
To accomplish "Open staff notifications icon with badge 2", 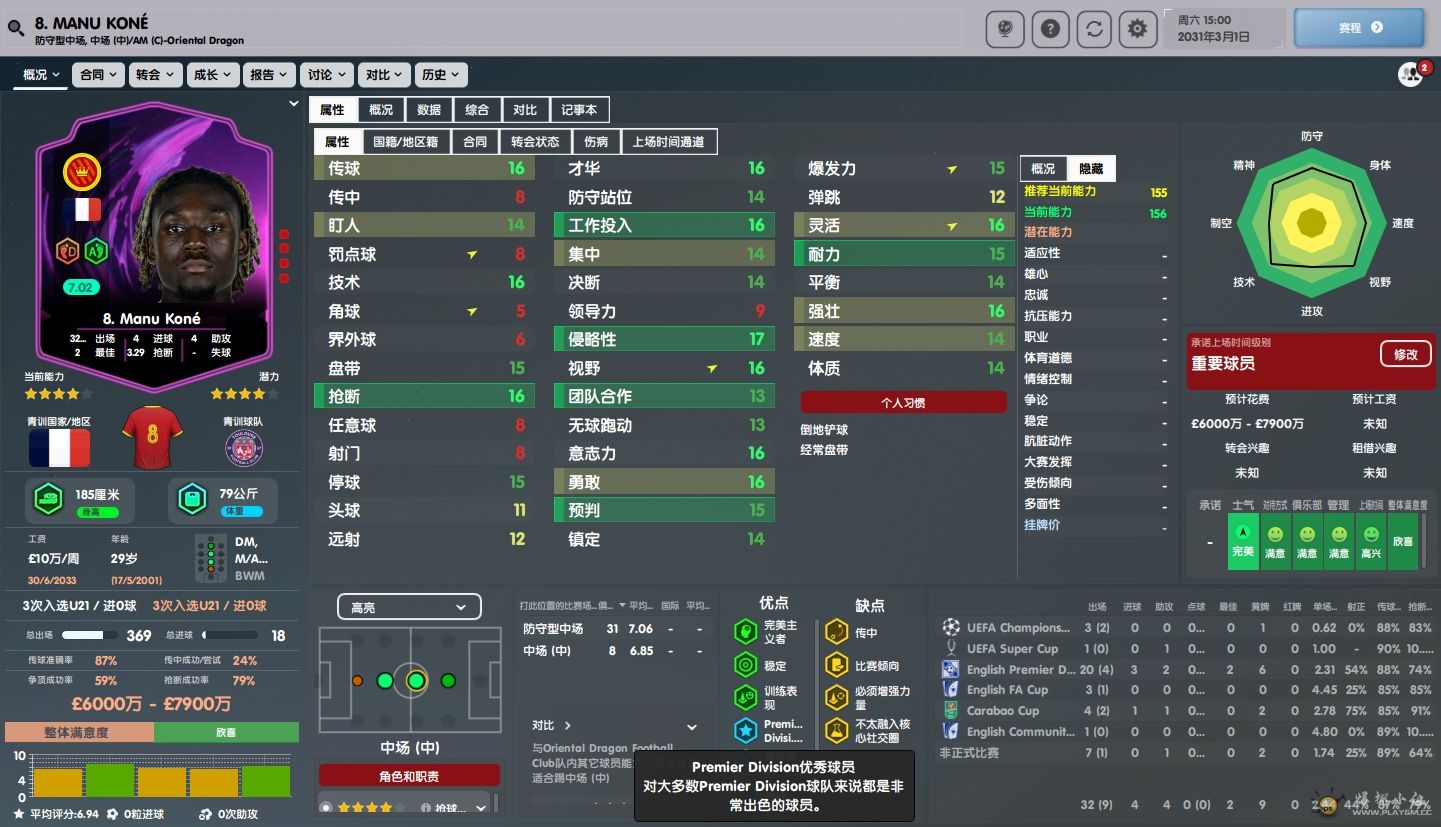I will 1413,74.
